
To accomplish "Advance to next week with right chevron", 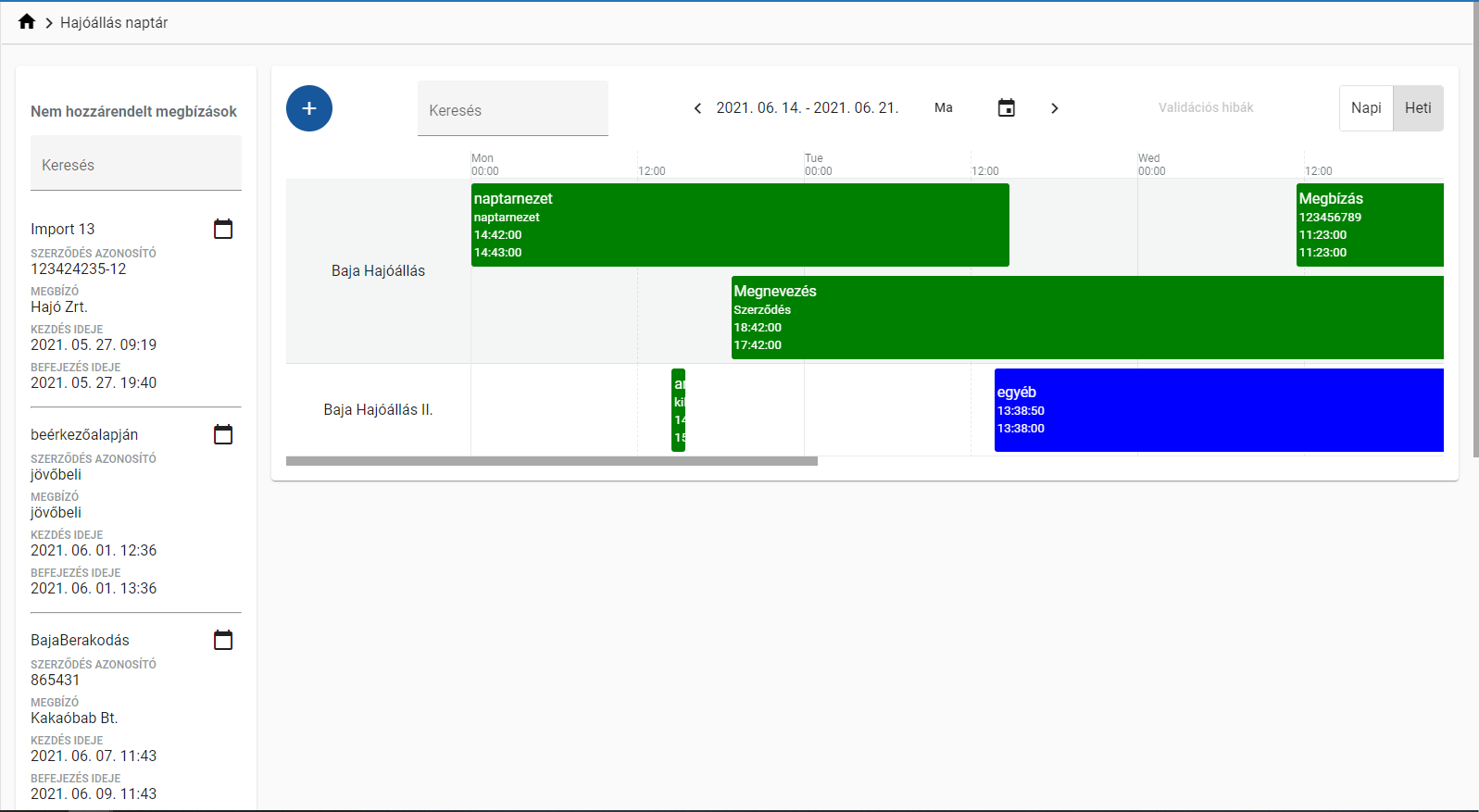I will pos(1054,108).
